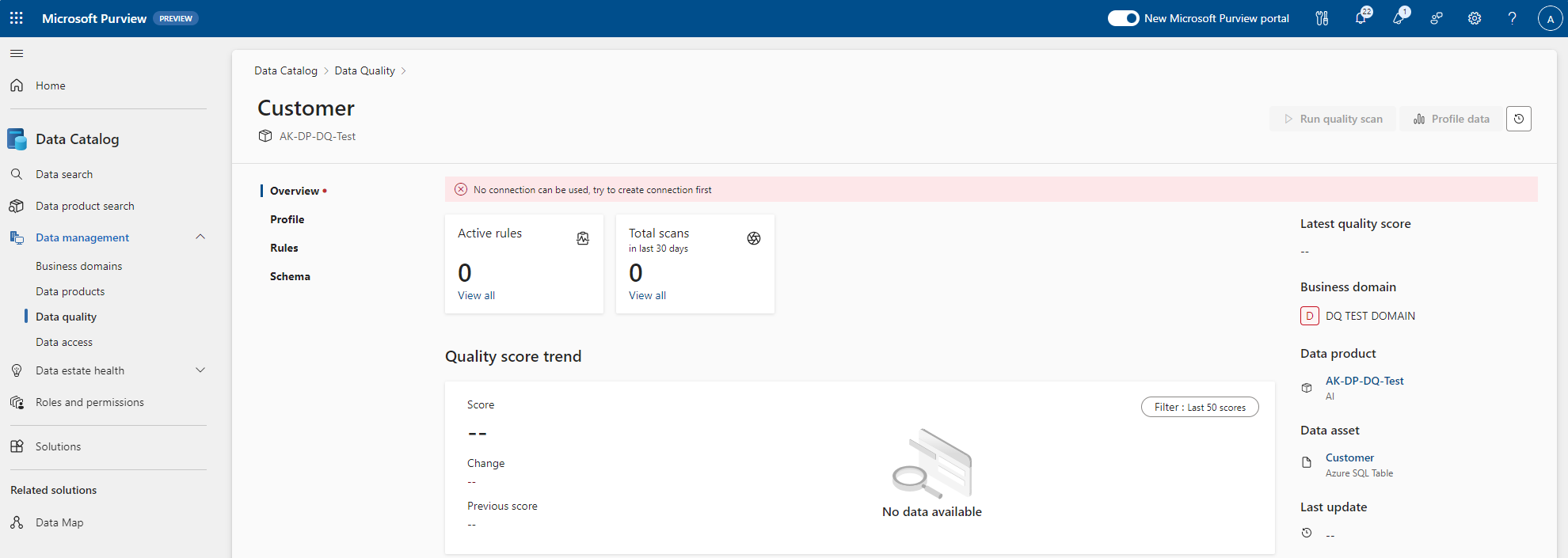Click the Data Catalog logo icon
Viewport: 1568px width, 558px height.
click(17, 139)
